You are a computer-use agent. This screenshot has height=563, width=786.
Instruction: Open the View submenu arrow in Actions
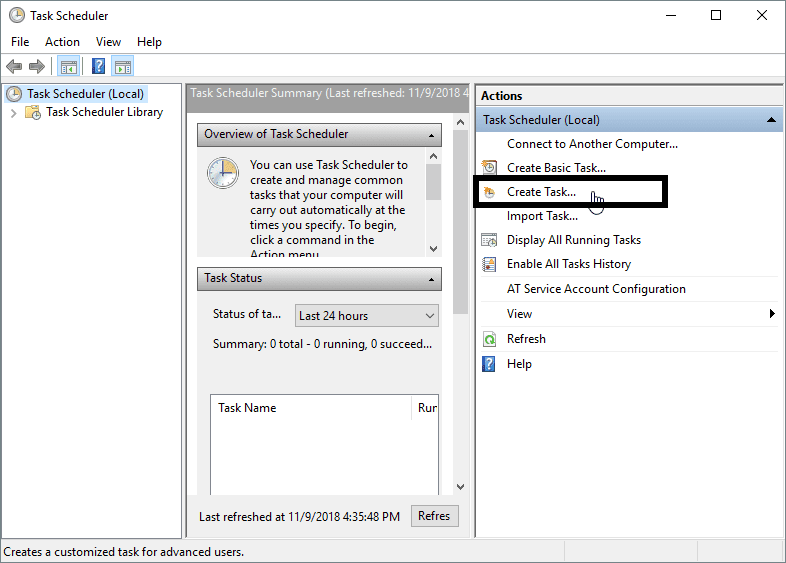tap(772, 314)
